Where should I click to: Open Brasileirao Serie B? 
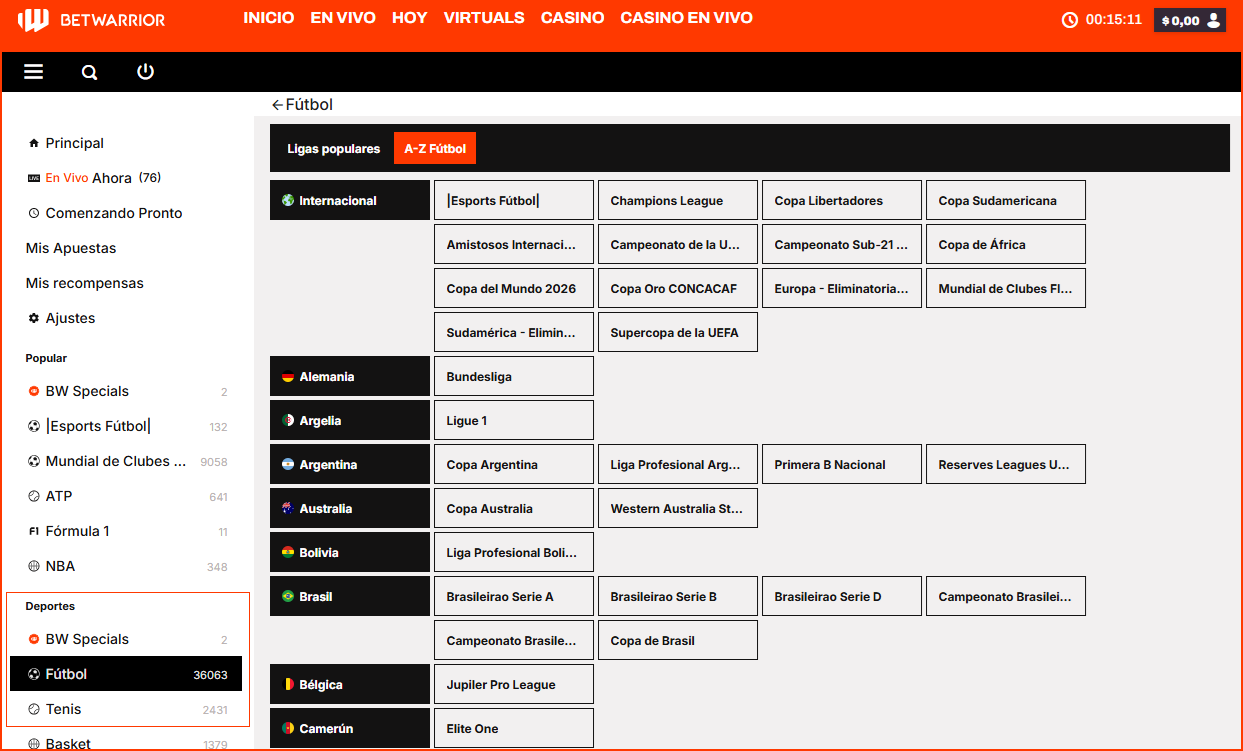678,596
